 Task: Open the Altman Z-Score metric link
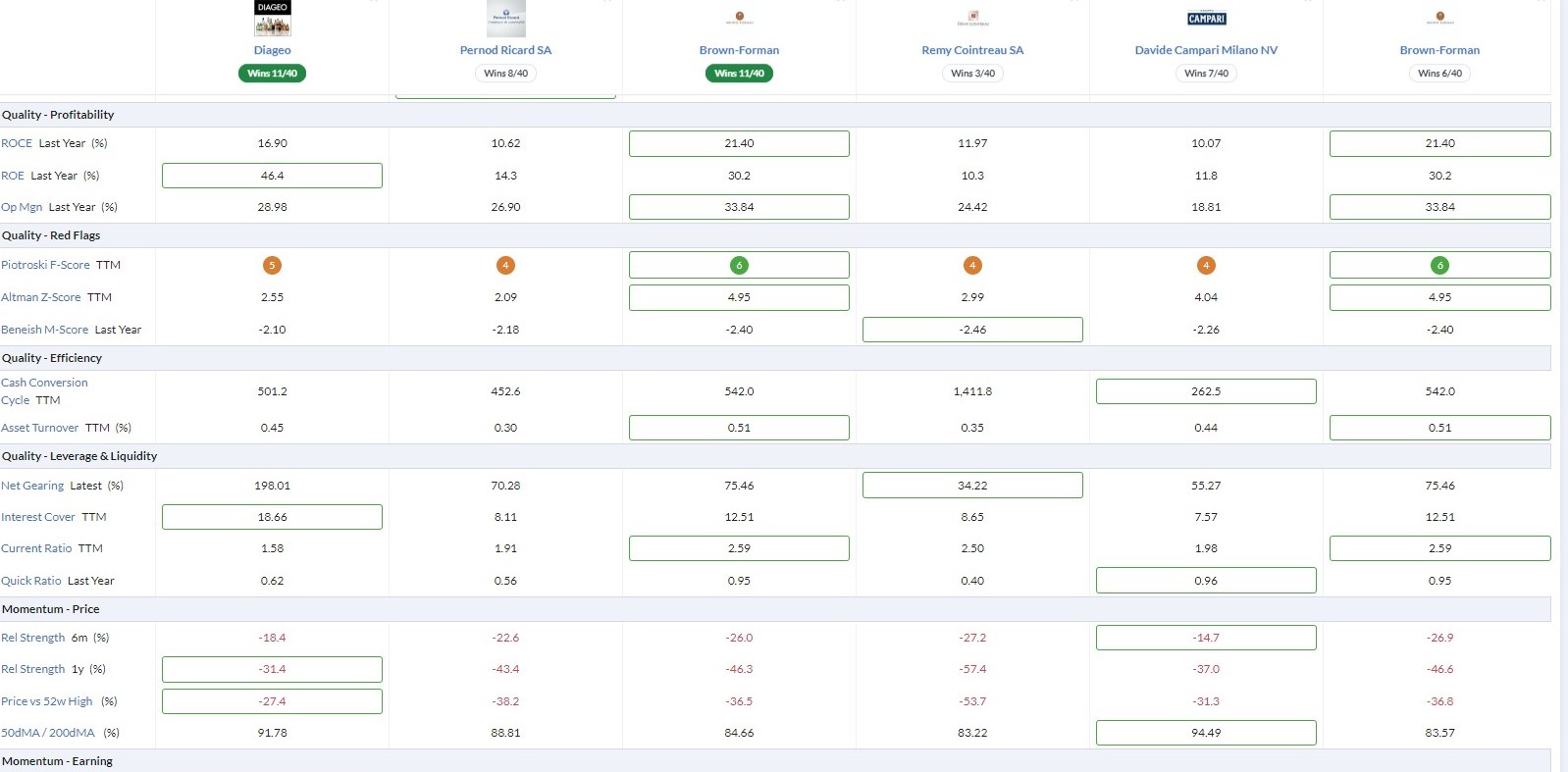(41, 297)
